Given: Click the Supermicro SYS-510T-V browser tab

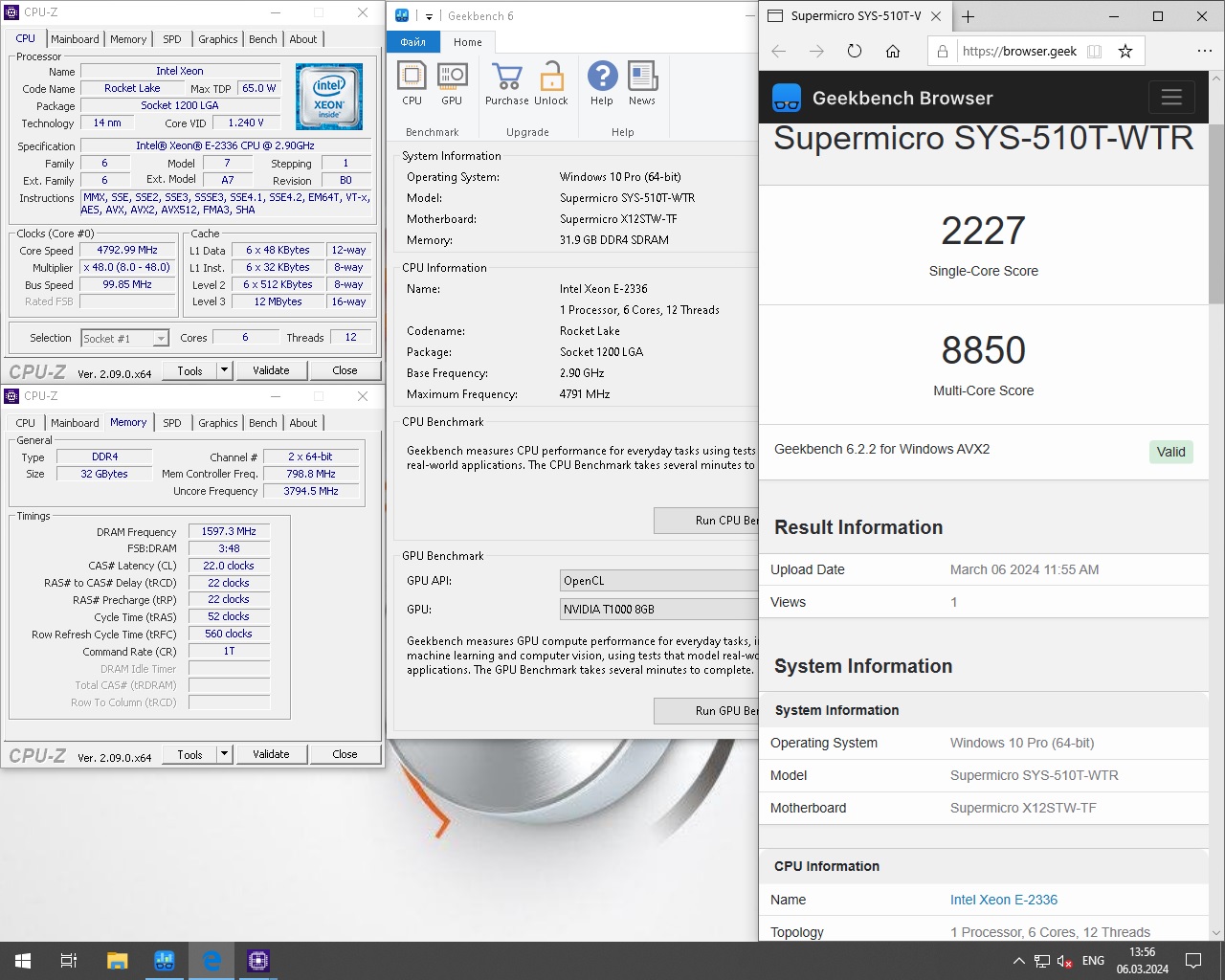Looking at the screenshot, I should tap(856, 16).
